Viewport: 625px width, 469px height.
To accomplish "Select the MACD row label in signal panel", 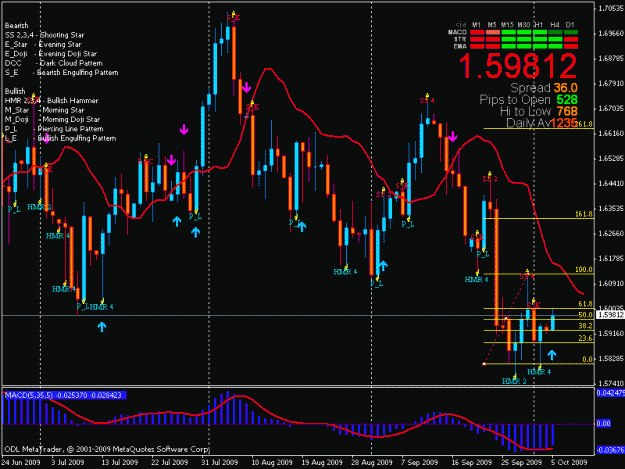I will 458,32.
